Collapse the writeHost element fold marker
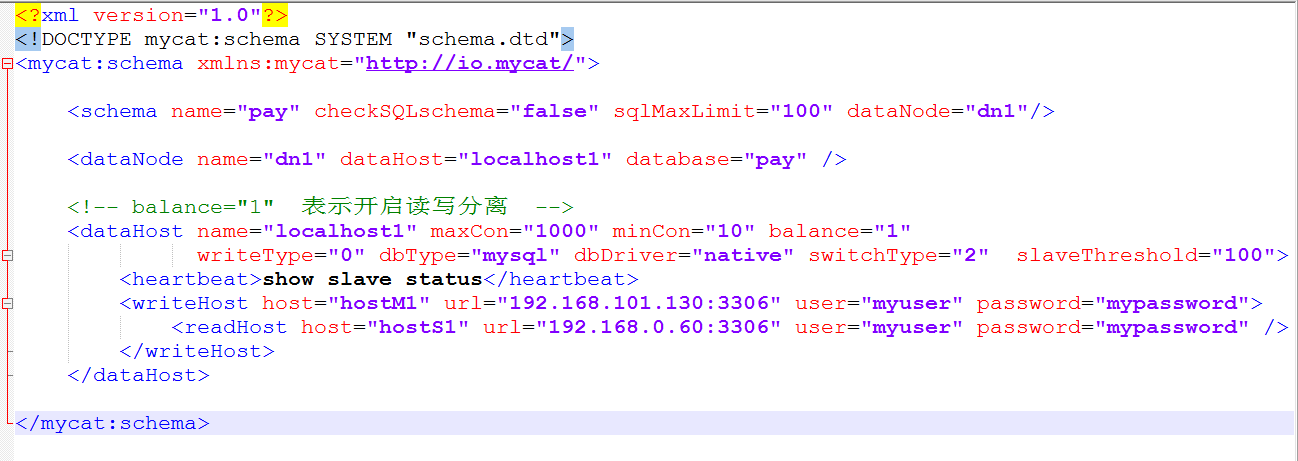 (7, 304)
